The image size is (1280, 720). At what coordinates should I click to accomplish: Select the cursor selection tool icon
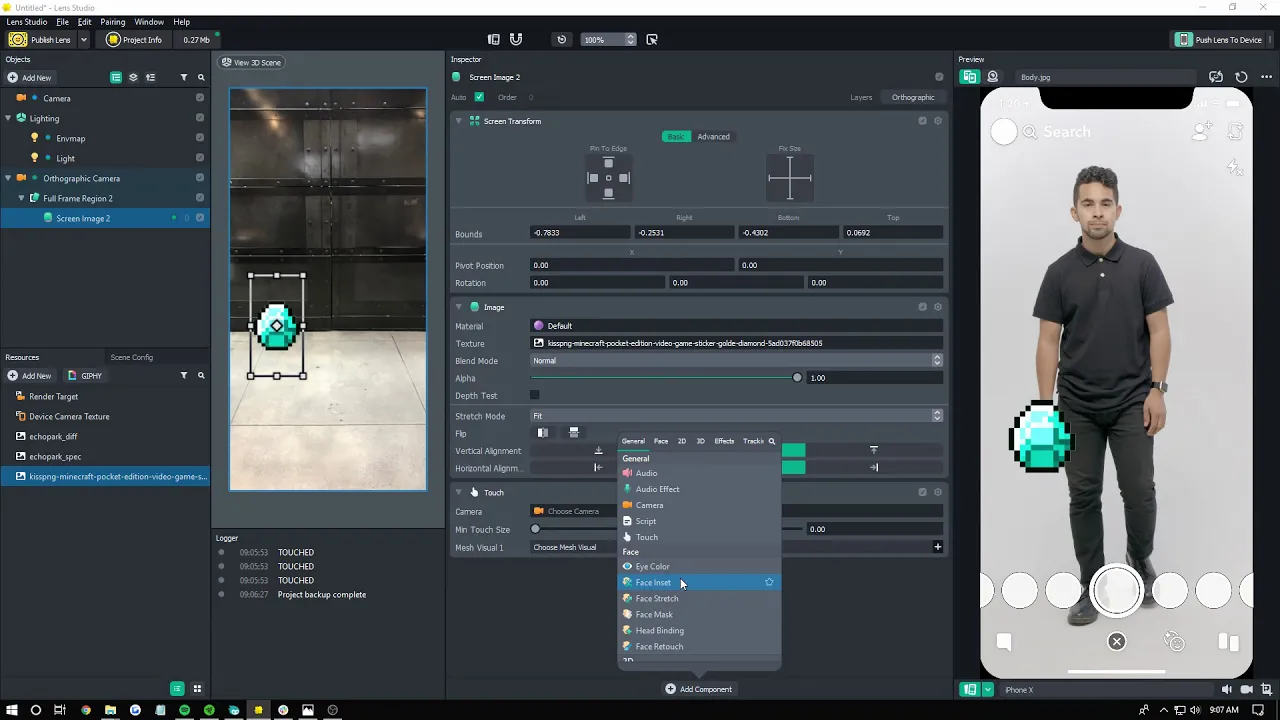pos(652,40)
